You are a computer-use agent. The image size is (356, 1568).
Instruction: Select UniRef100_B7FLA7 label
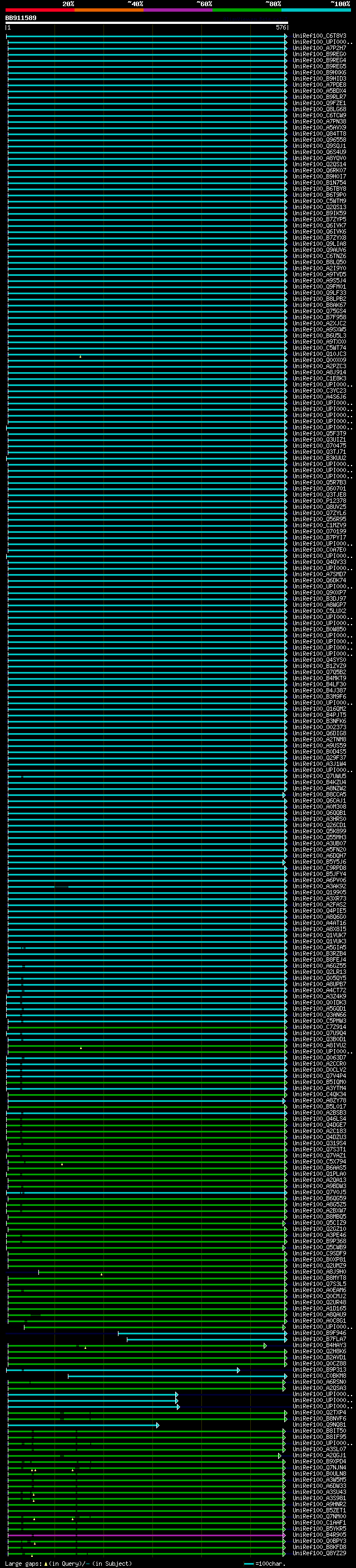319,1339
